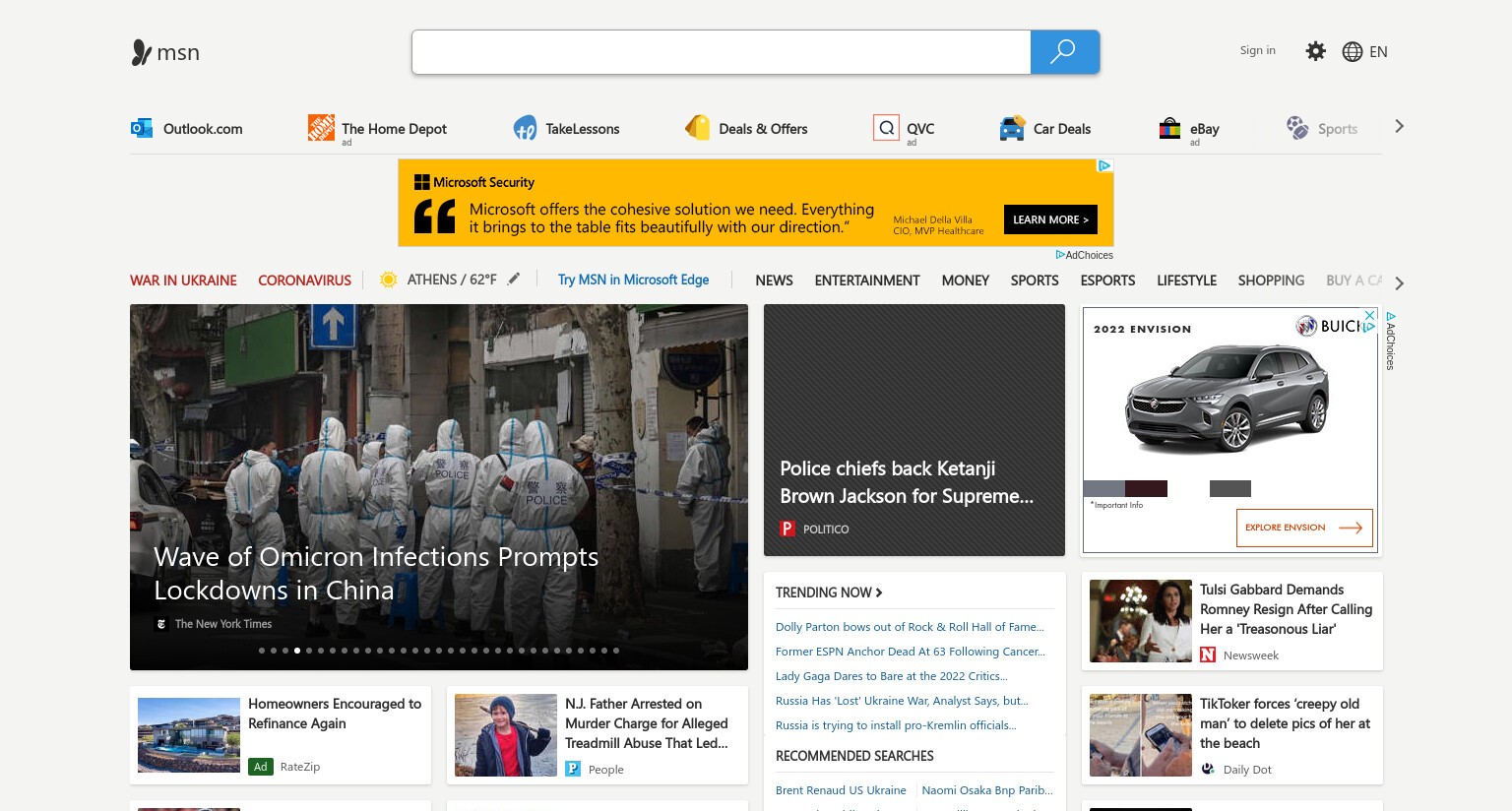Click Brent Renaud US Ukraine search
Screen dimensions: 1512x811
tap(841, 790)
